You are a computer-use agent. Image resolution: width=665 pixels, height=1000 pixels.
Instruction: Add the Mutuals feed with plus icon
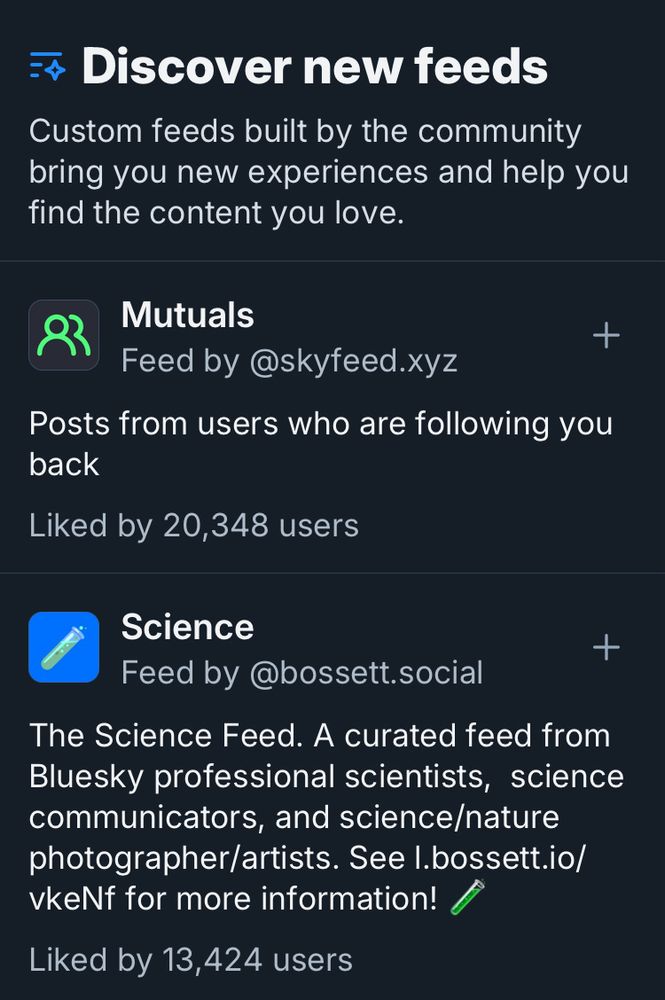coord(606,336)
